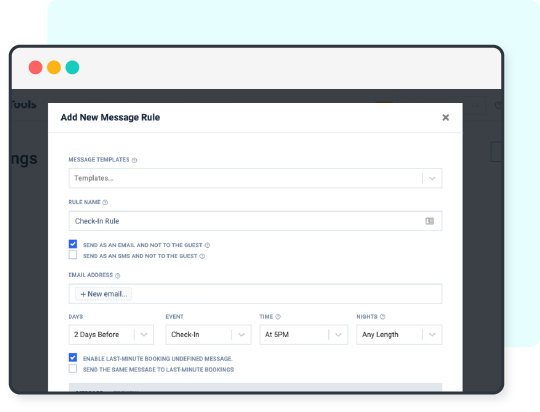
Task: Open the At 5PM time dropdown
Action: click(x=304, y=335)
